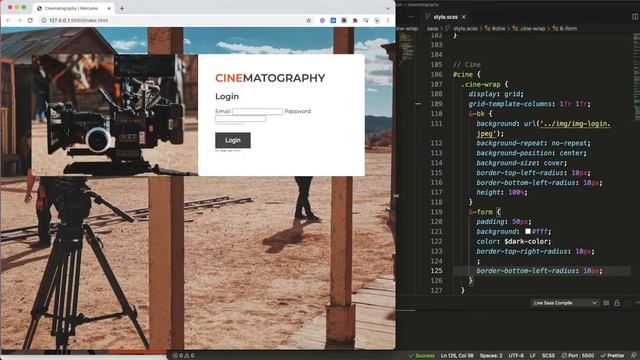Open the Chrome extensions puzzle icon
Viewport: 640px width, 360px height.
355,20
